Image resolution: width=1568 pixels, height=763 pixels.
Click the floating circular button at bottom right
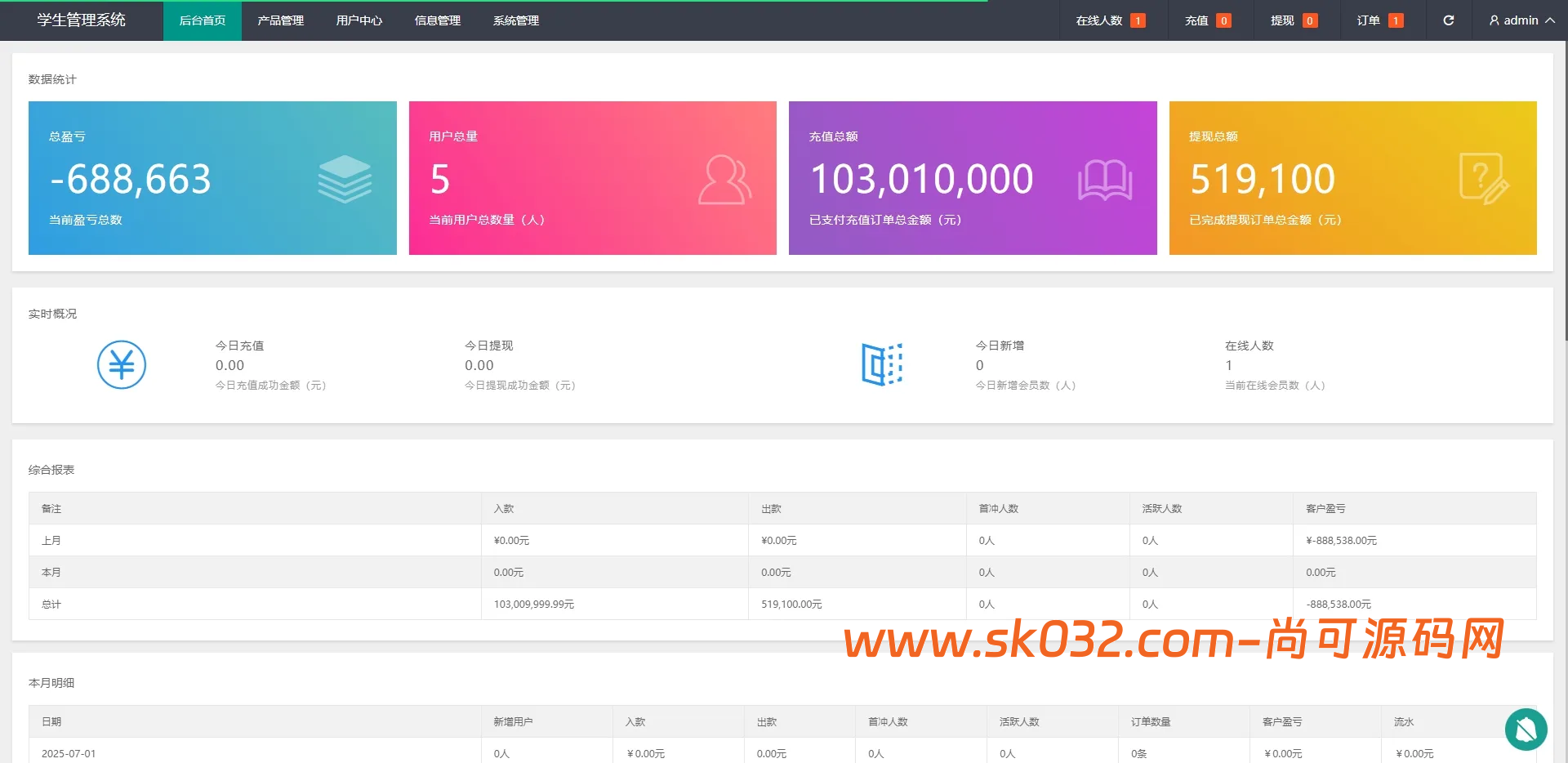coord(1526,729)
